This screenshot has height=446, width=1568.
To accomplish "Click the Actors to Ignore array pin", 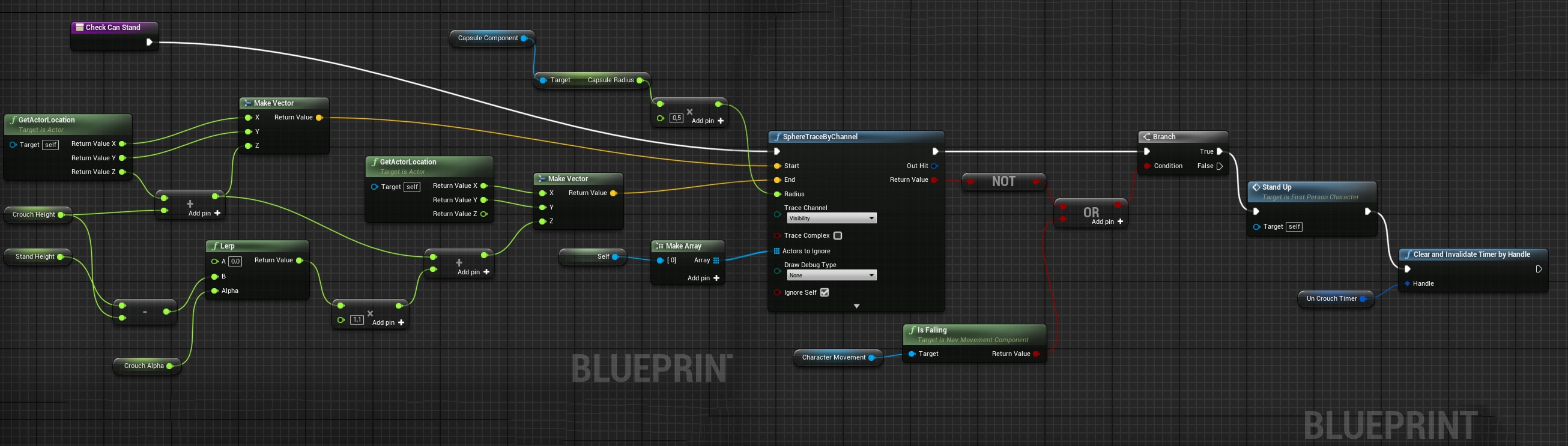I will click(776, 251).
